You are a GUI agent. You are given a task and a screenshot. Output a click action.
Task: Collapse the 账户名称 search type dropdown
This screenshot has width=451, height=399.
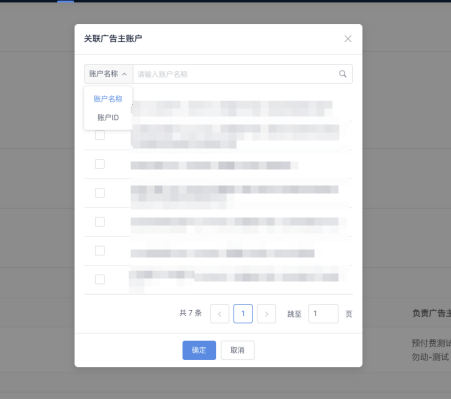tap(109, 74)
